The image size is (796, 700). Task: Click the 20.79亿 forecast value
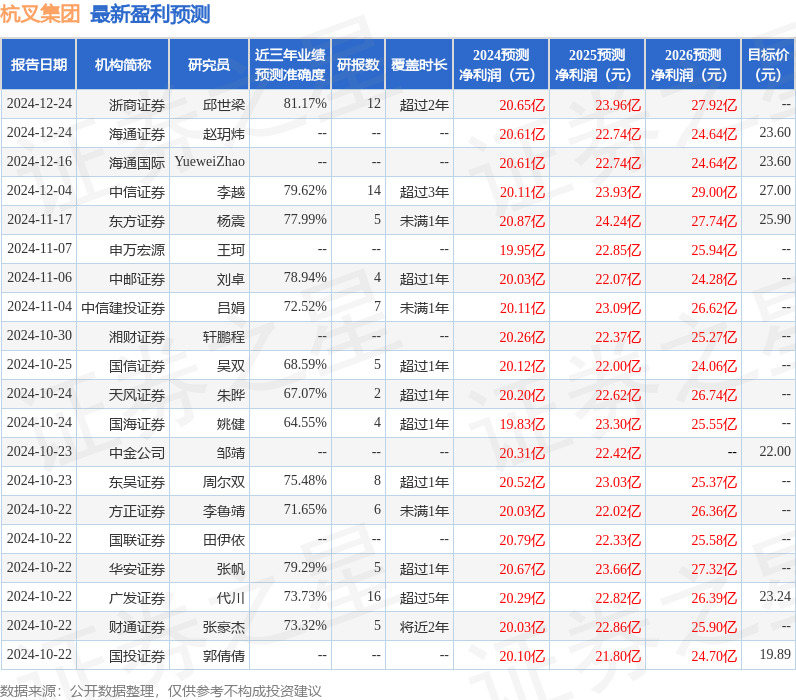pyautogui.click(x=522, y=539)
